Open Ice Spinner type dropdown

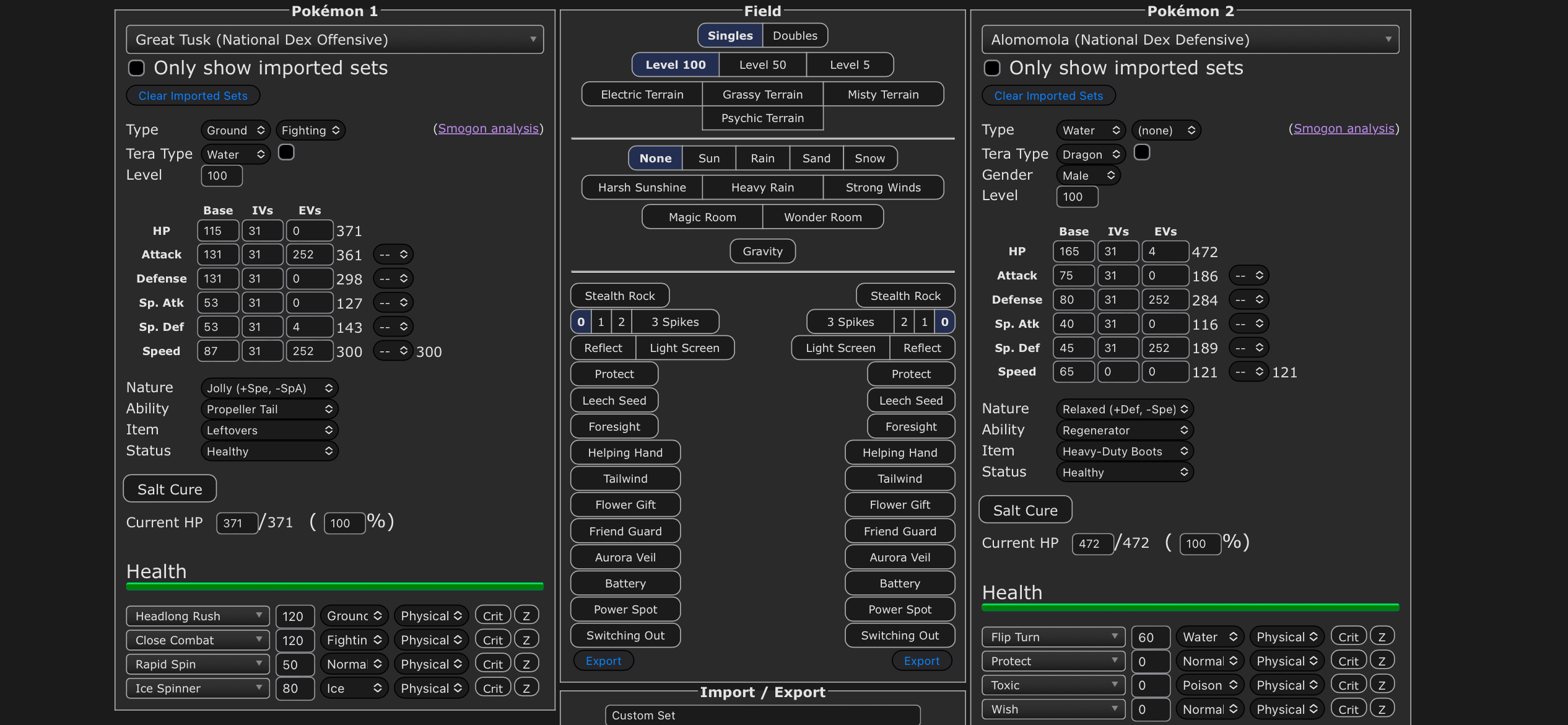[355, 688]
